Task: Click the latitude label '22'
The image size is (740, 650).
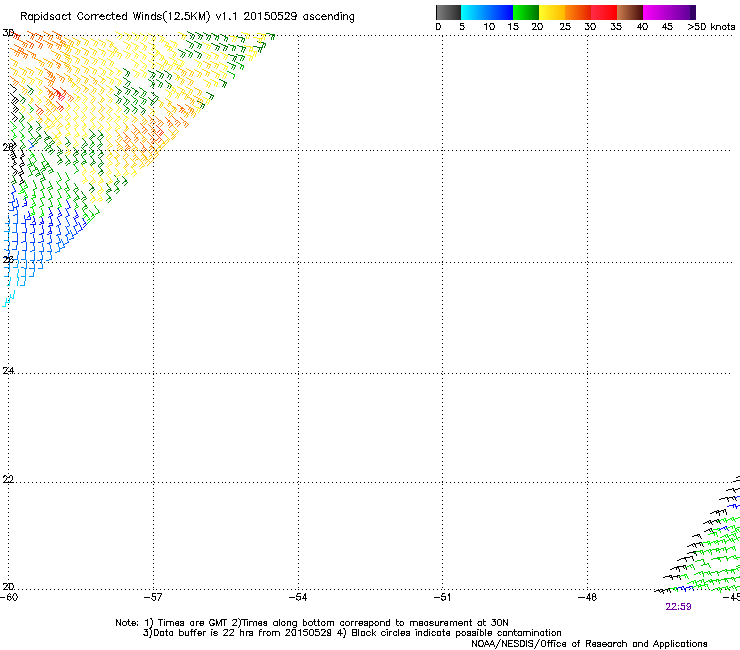Action: tap(8, 479)
